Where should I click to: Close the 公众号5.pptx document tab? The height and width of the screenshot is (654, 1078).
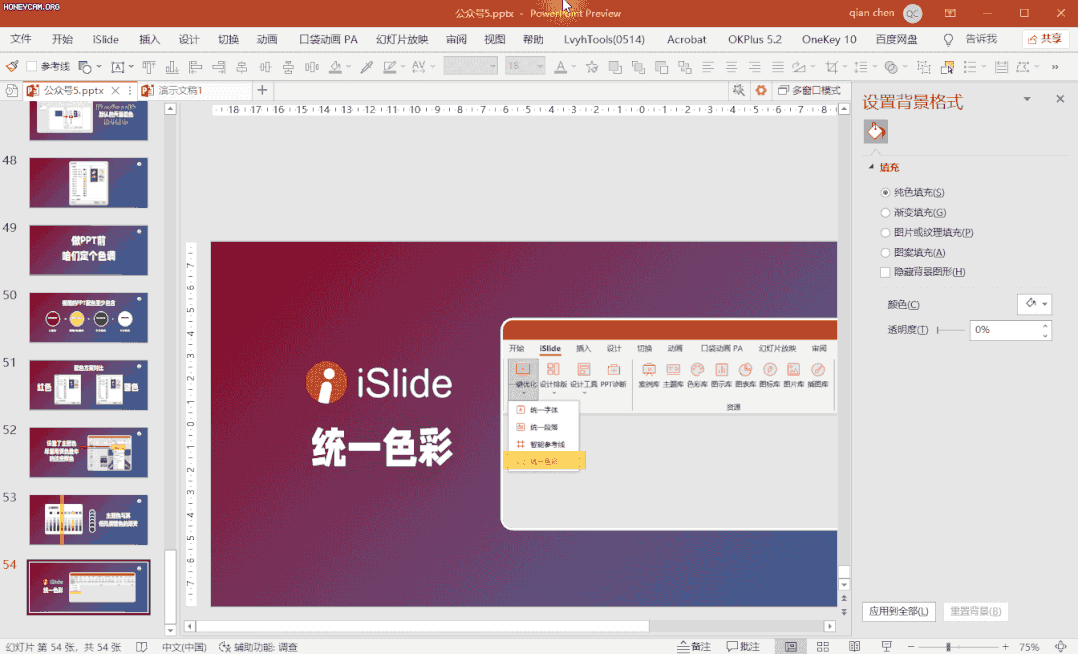[116, 90]
